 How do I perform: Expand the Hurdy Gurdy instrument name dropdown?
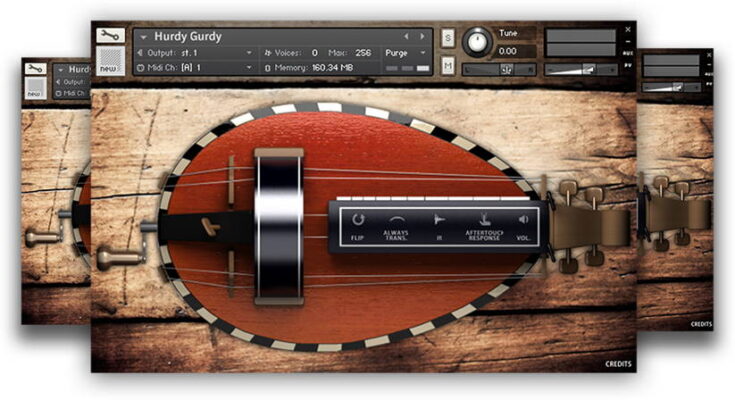(142, 36)
